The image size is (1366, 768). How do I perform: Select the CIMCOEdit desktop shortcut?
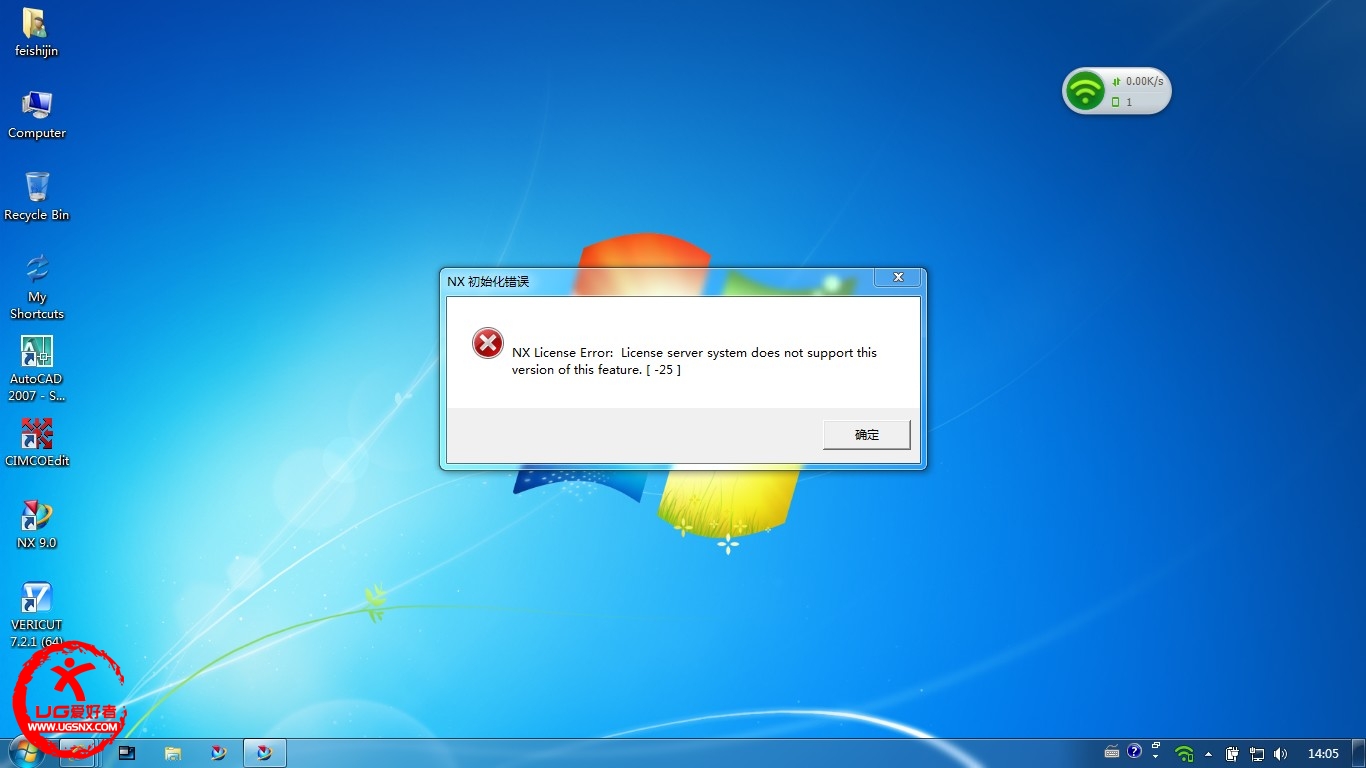(37, 443)
